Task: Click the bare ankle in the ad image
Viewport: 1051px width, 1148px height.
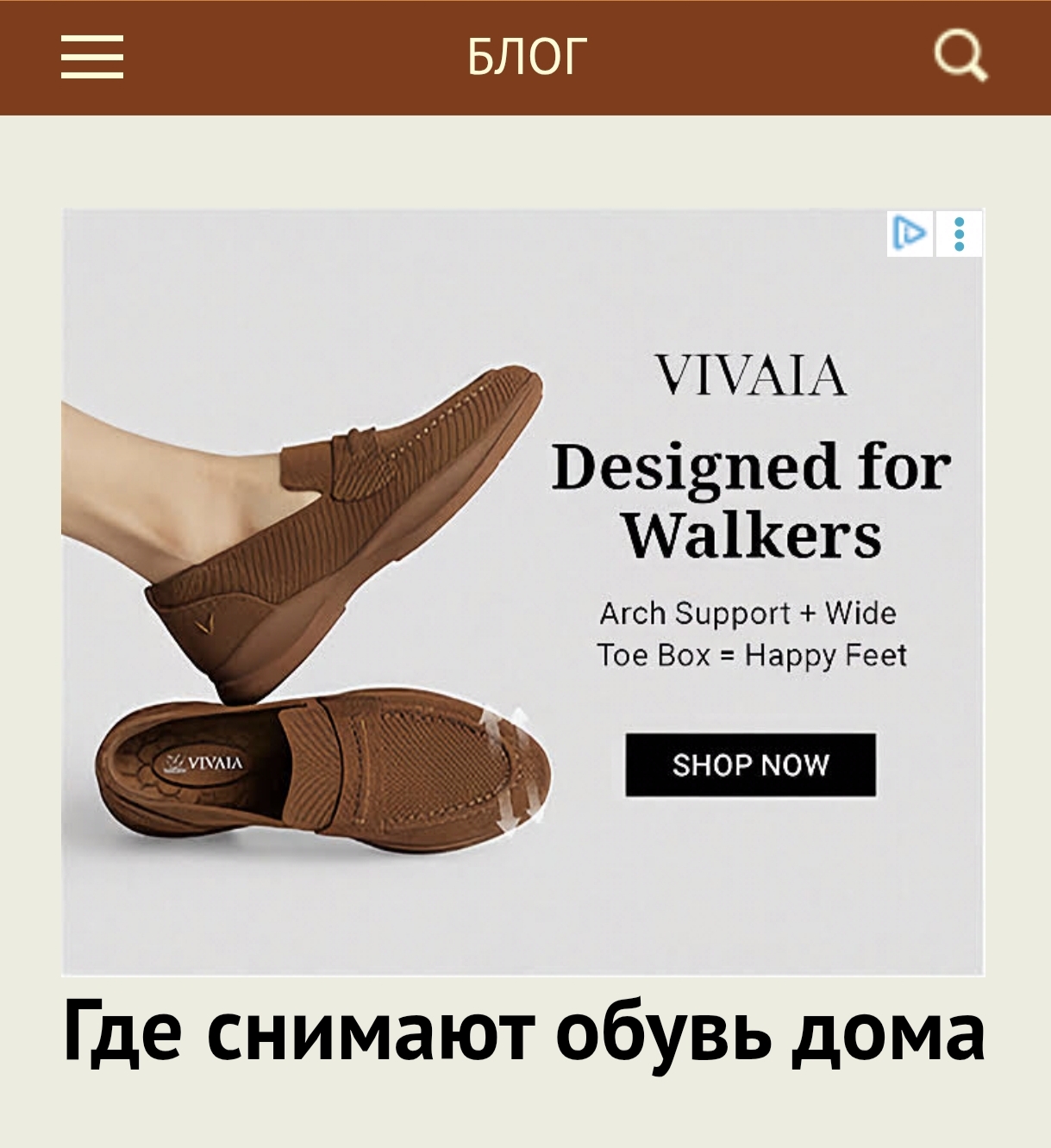Action: [164, 483]
